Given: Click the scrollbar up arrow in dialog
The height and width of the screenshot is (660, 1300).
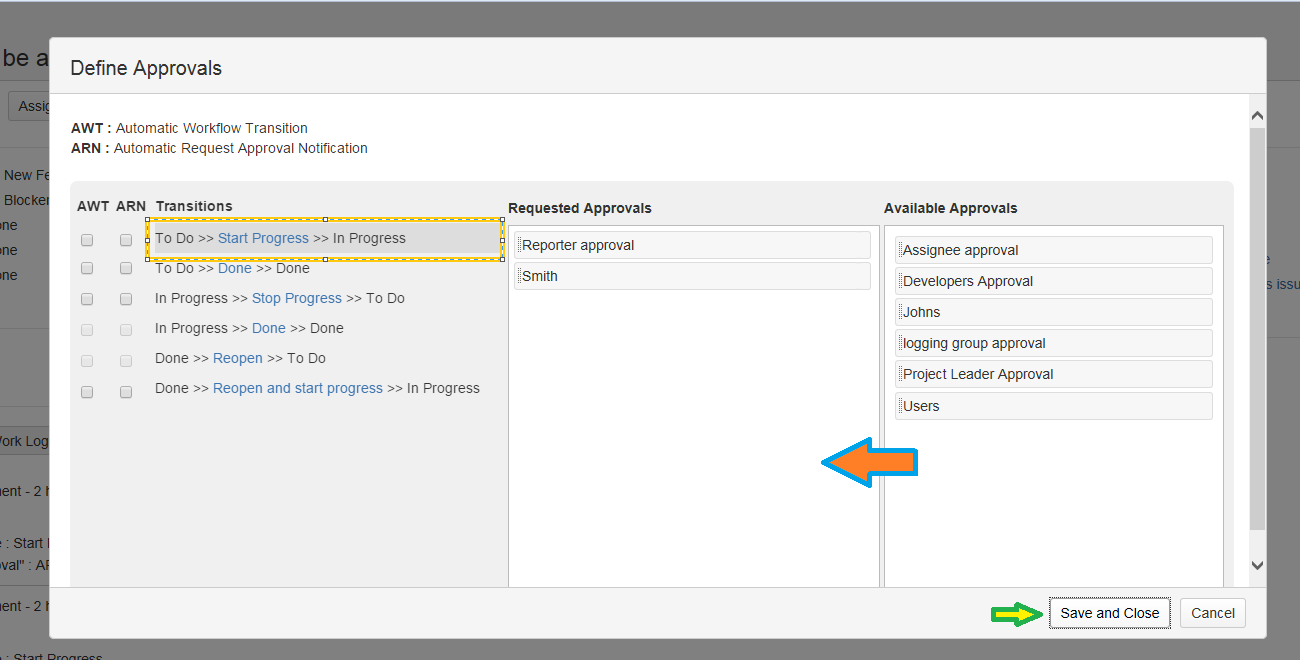Looking at the screenshot, I should pos(1257,116).
